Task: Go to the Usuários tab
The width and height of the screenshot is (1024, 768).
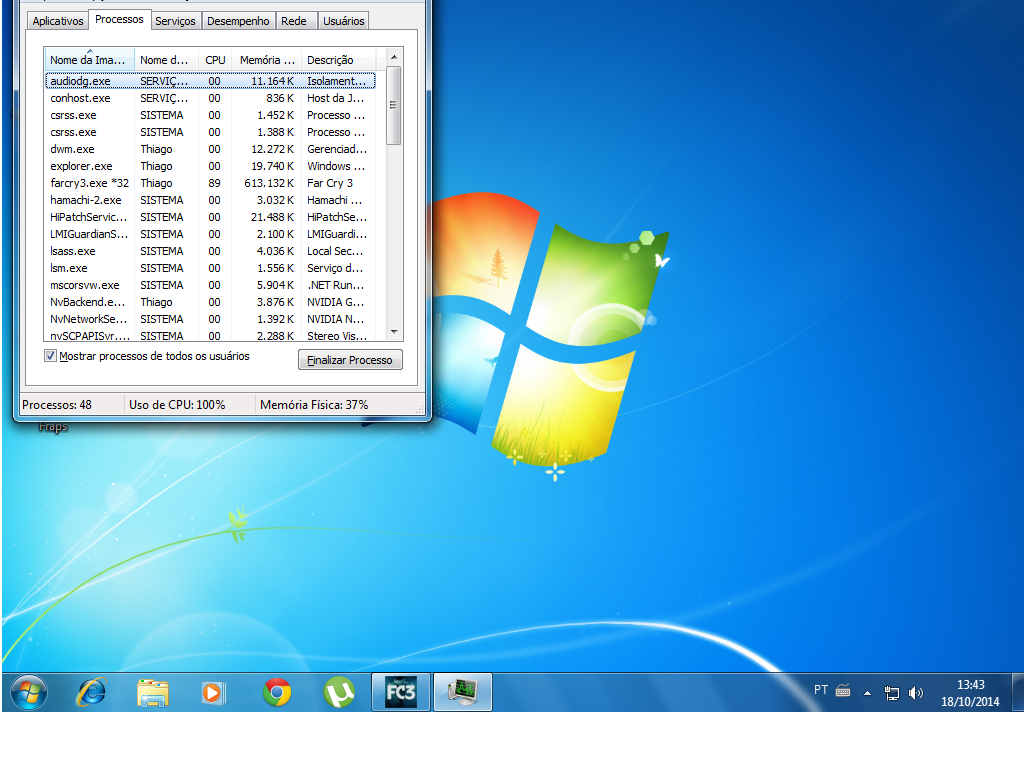Action: tap(344, 21)
